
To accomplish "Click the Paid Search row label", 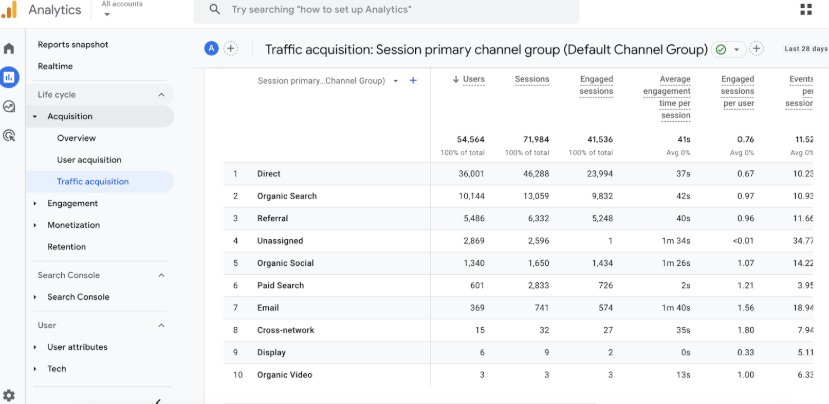I will (281, 285).
